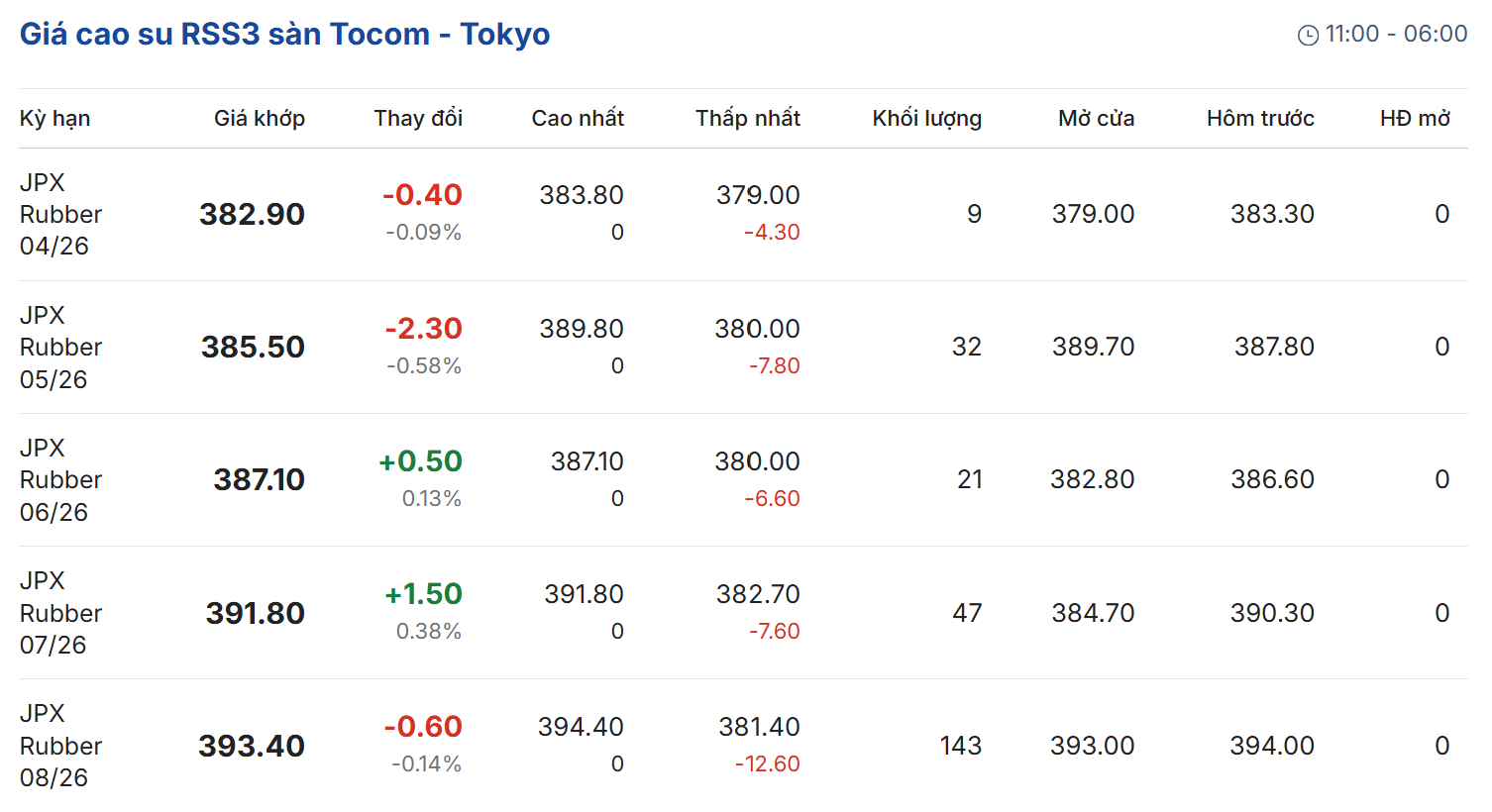
Task: Click the title Giá cao su RSS3 sàn Tocom - Tokyo
Action: point(284,34)
